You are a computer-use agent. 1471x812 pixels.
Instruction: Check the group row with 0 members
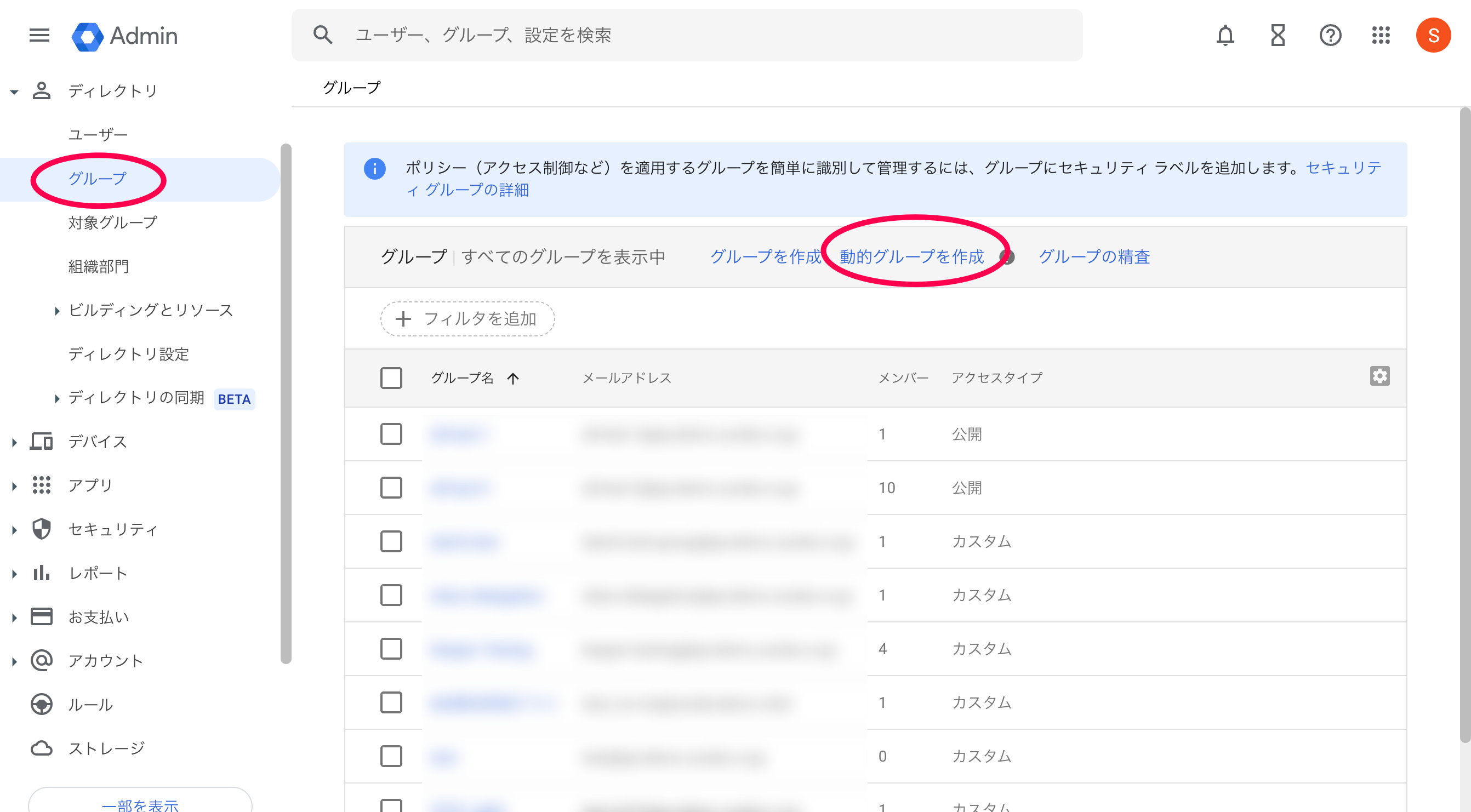coord(391,756)
